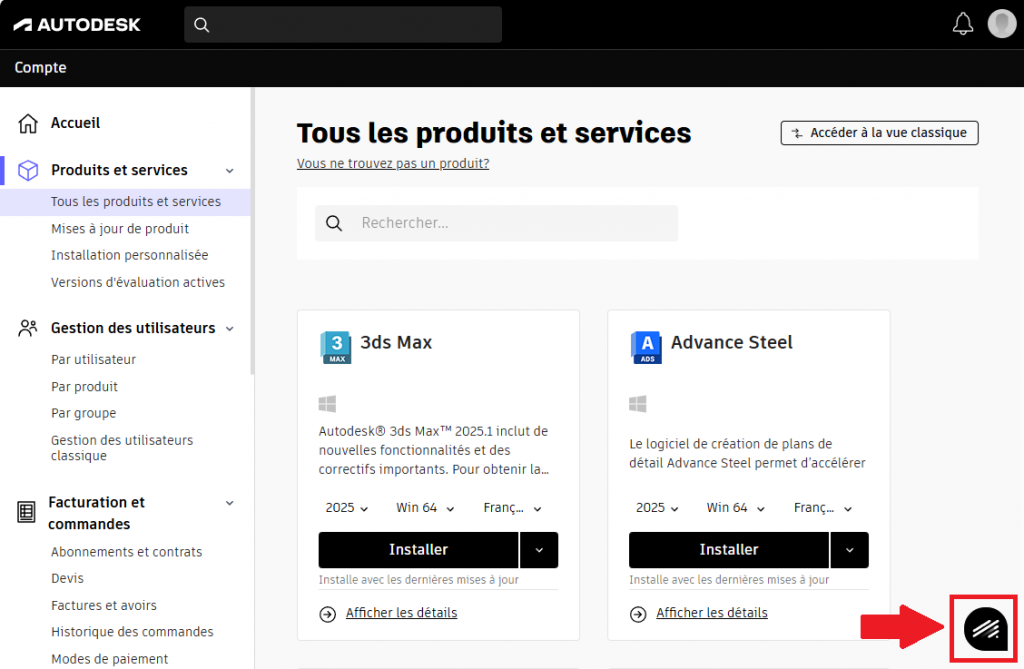Open the 3ds Max Installer options arrow
This screenshot has width=1024, height=669.
[539, 550]
